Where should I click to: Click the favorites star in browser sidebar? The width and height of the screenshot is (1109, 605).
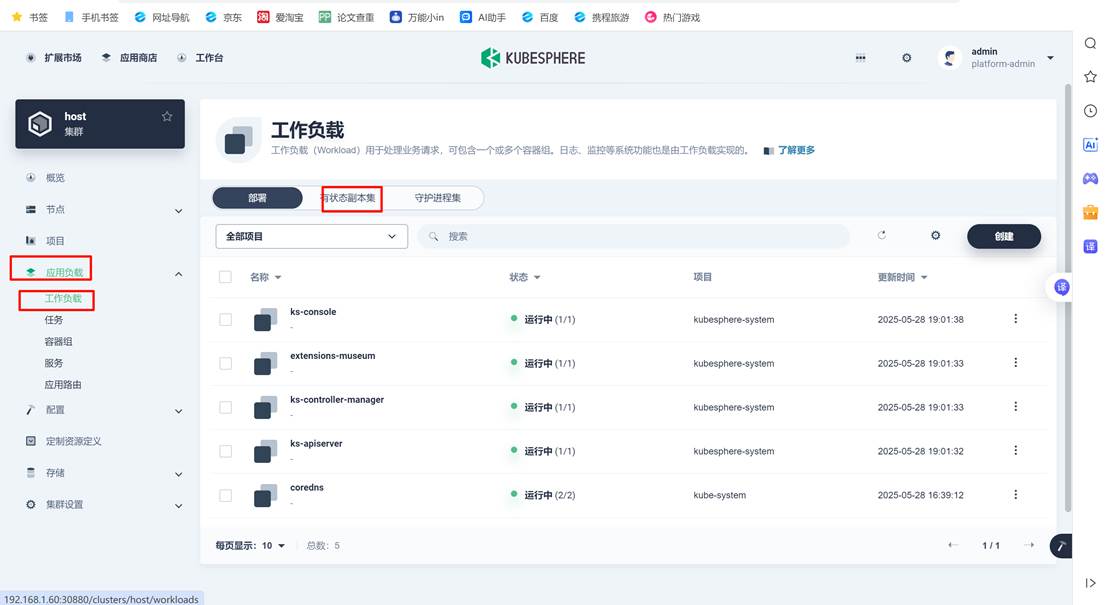(1091, 76)
